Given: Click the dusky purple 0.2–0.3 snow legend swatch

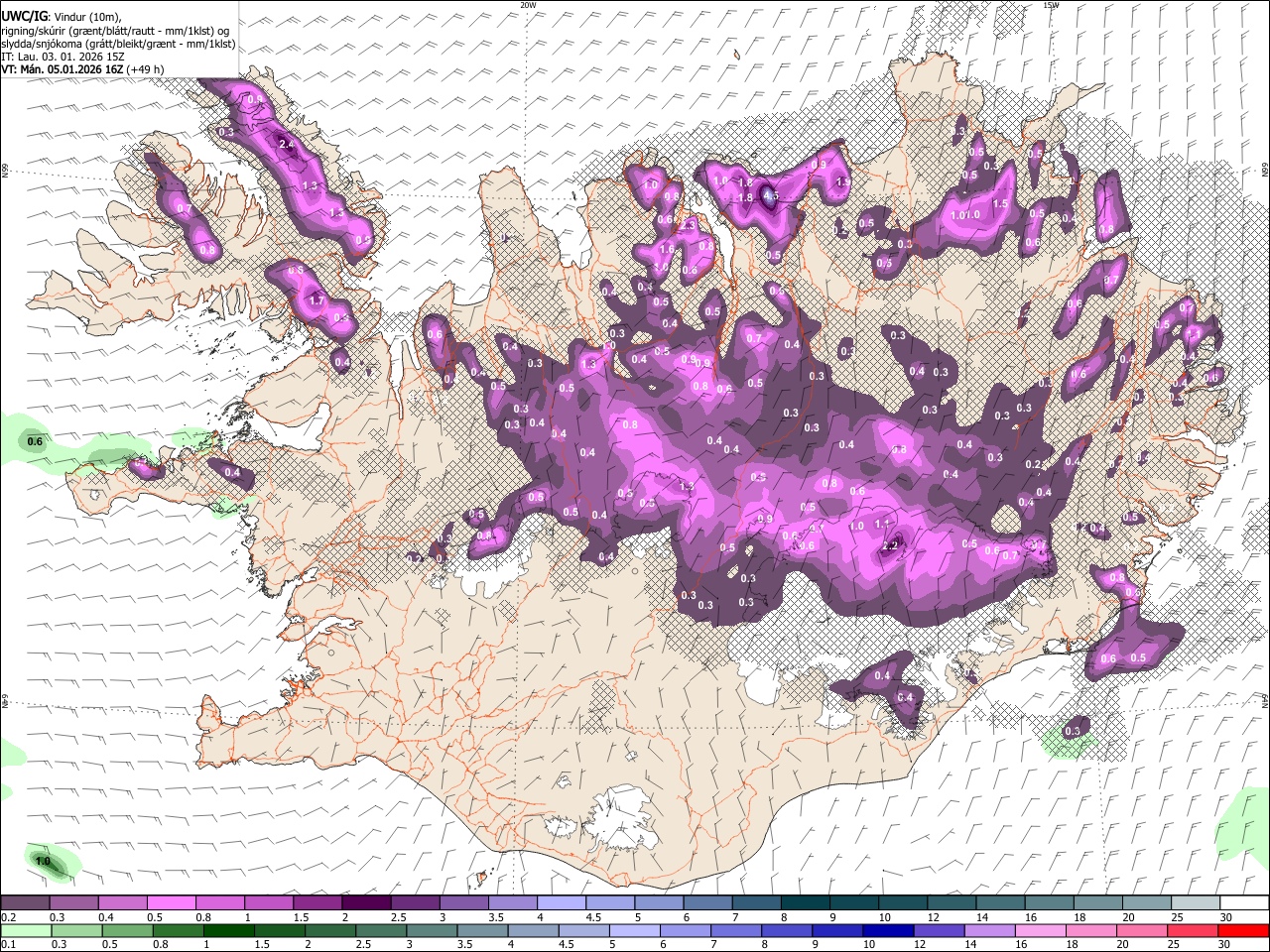Looking at the screenshot, I should tap(25, 903).
